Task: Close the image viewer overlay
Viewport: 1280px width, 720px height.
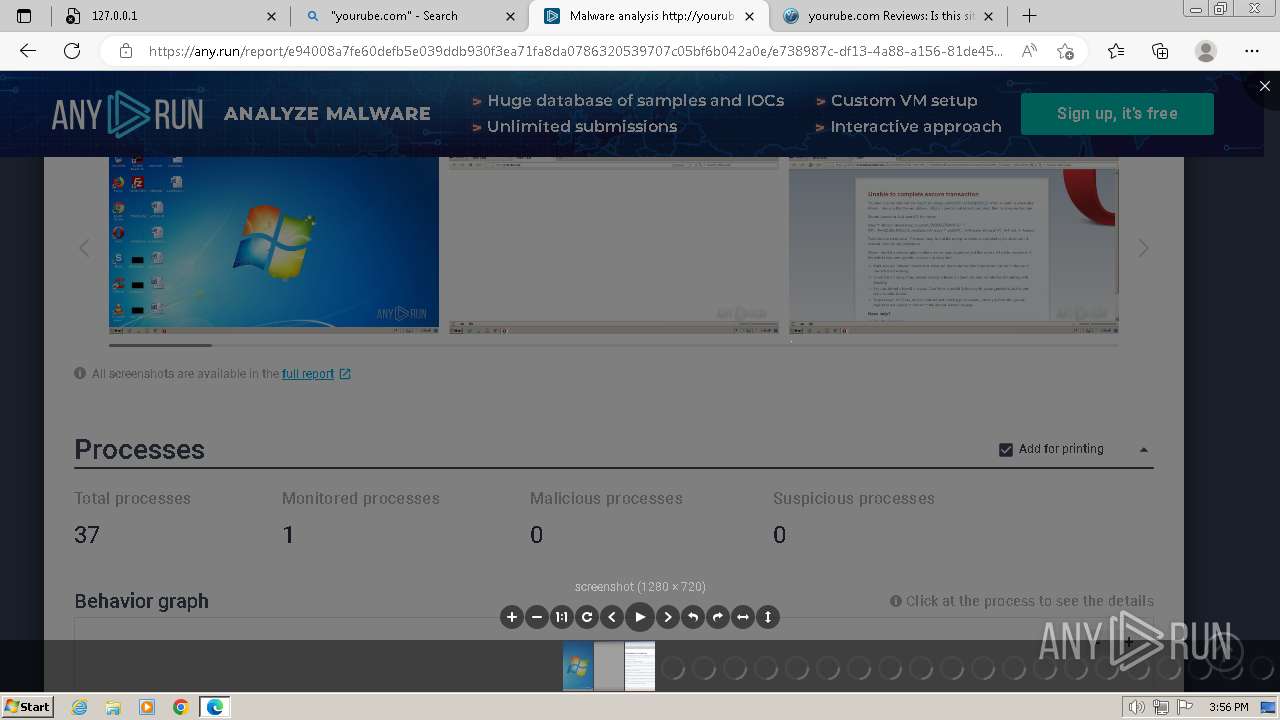Action: point(1264,86)
